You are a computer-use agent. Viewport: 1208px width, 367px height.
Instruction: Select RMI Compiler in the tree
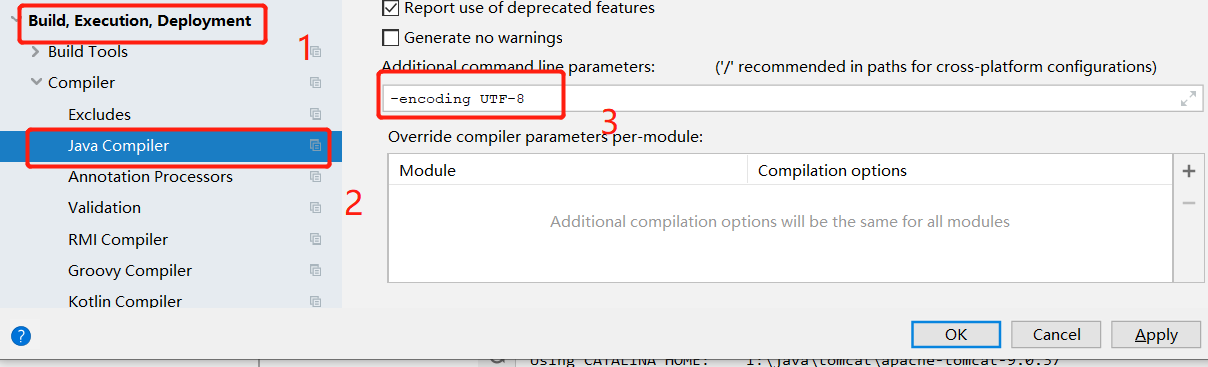(118, 240)
